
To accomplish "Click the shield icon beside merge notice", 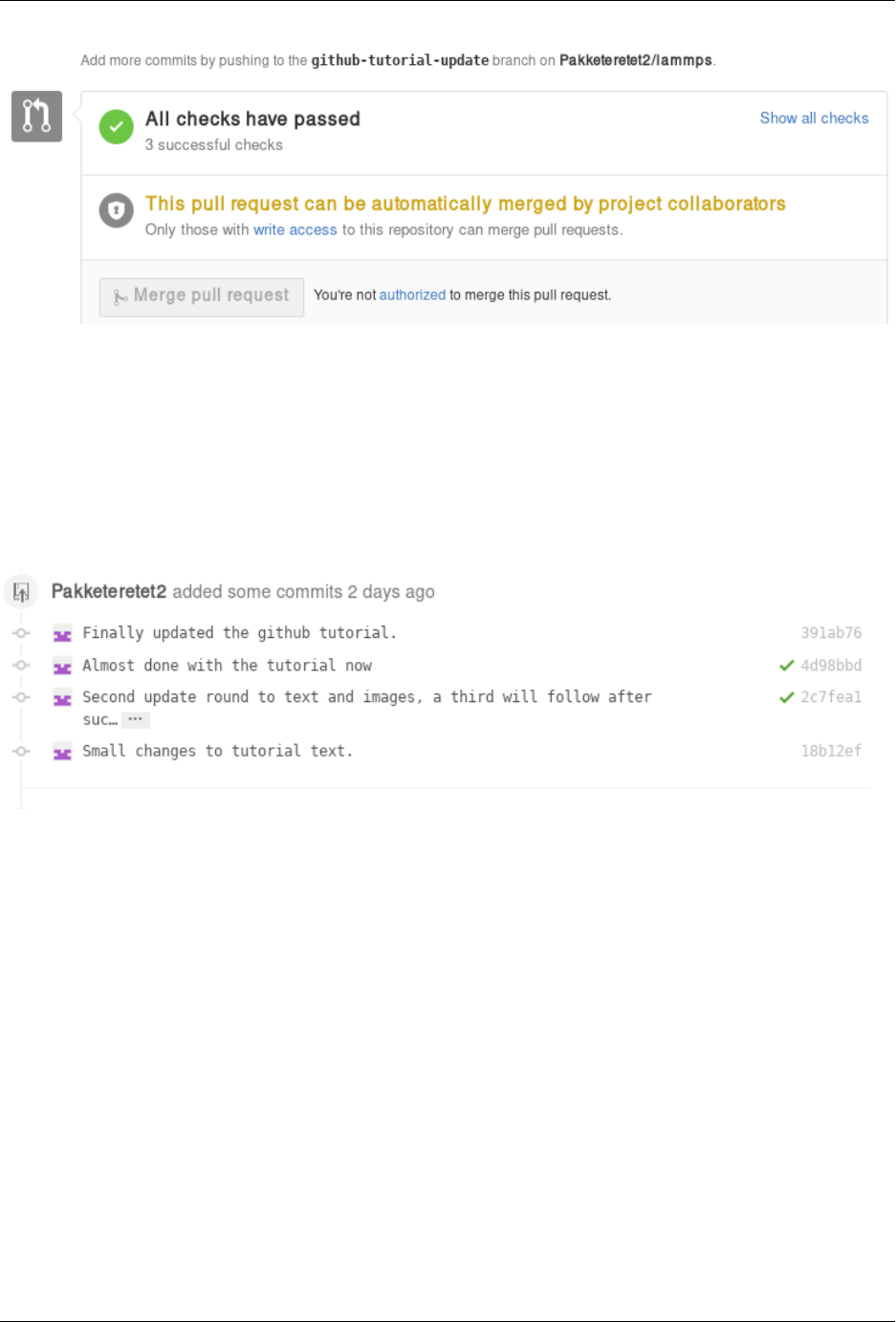I will click(x=117, y=210).
